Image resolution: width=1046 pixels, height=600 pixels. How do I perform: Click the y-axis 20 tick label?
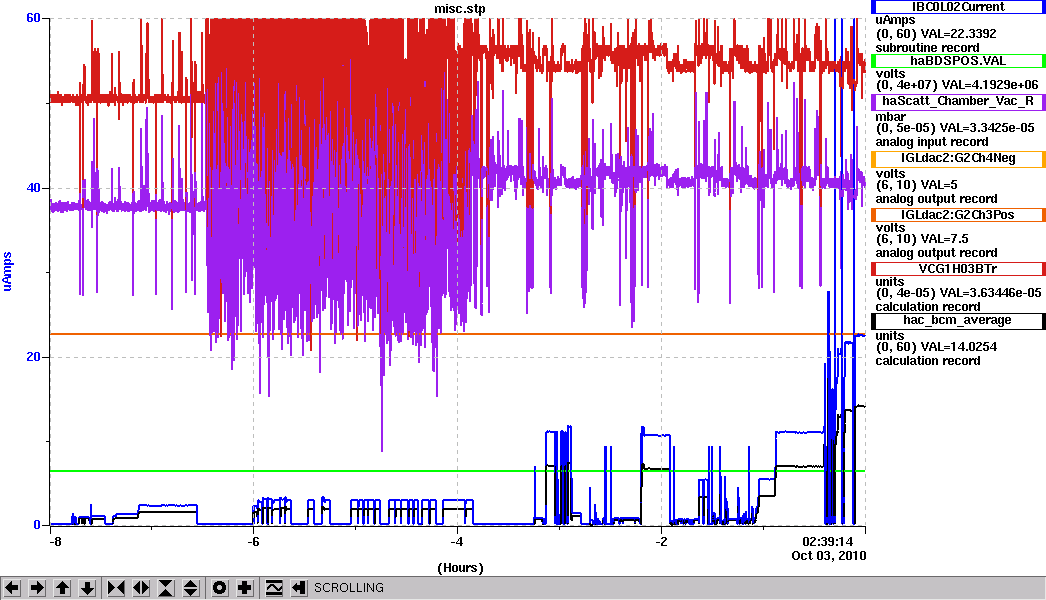(33, 357)
